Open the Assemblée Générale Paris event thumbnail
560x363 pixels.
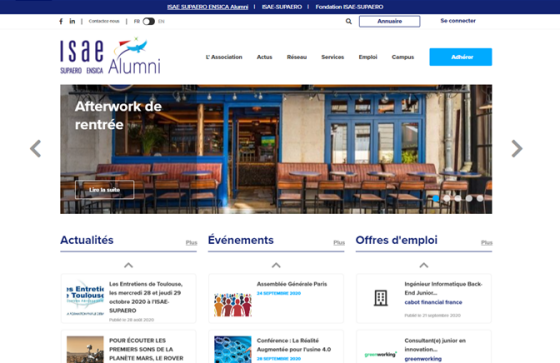point(233,305)
